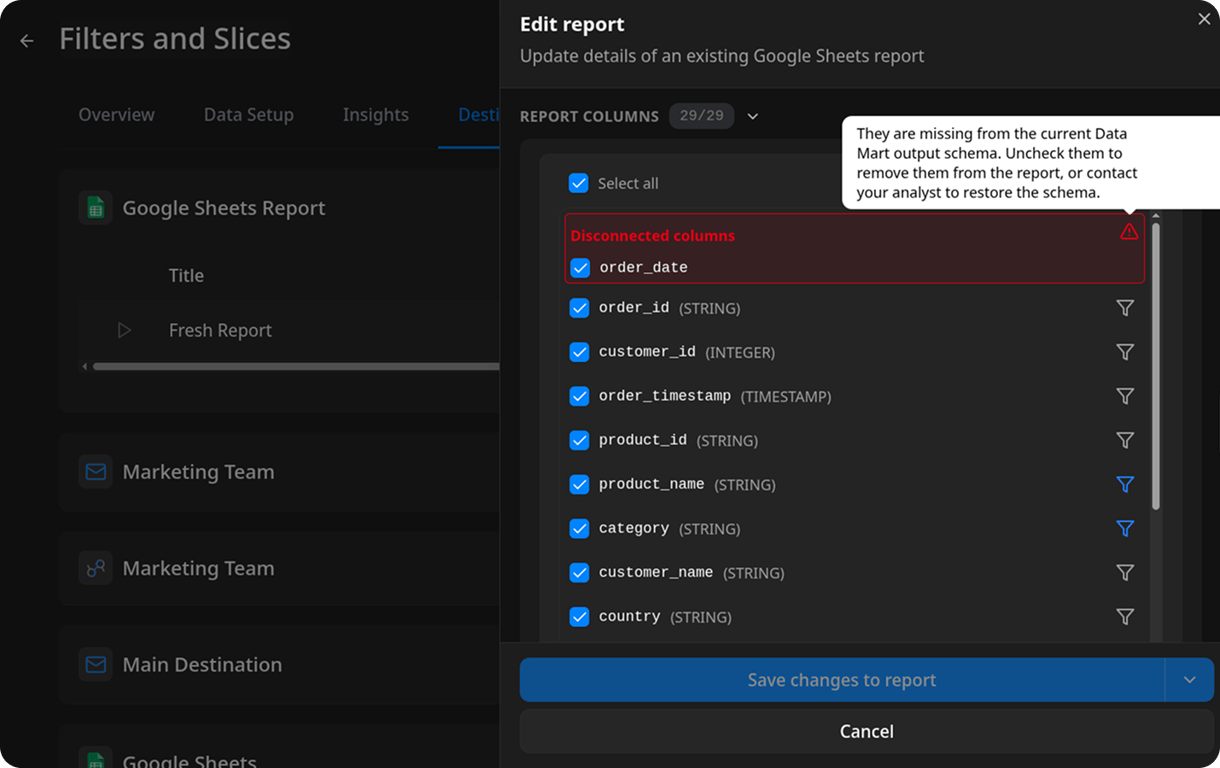Image resolution: width=1220 pixels, height=768 pixels.
Task: Click the 29/29 column count badge
Action: pos(702,116)
